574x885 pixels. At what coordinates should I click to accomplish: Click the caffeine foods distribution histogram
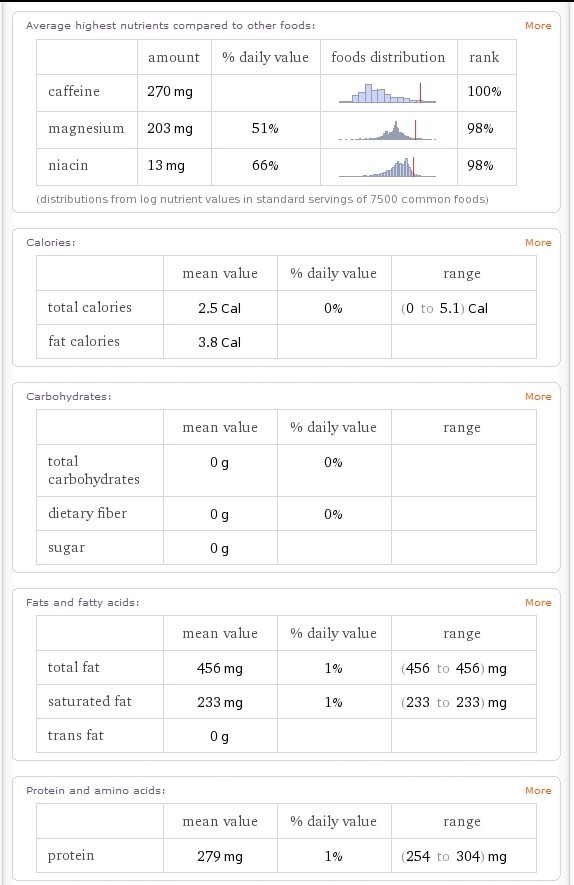click(x=387, y=93)
